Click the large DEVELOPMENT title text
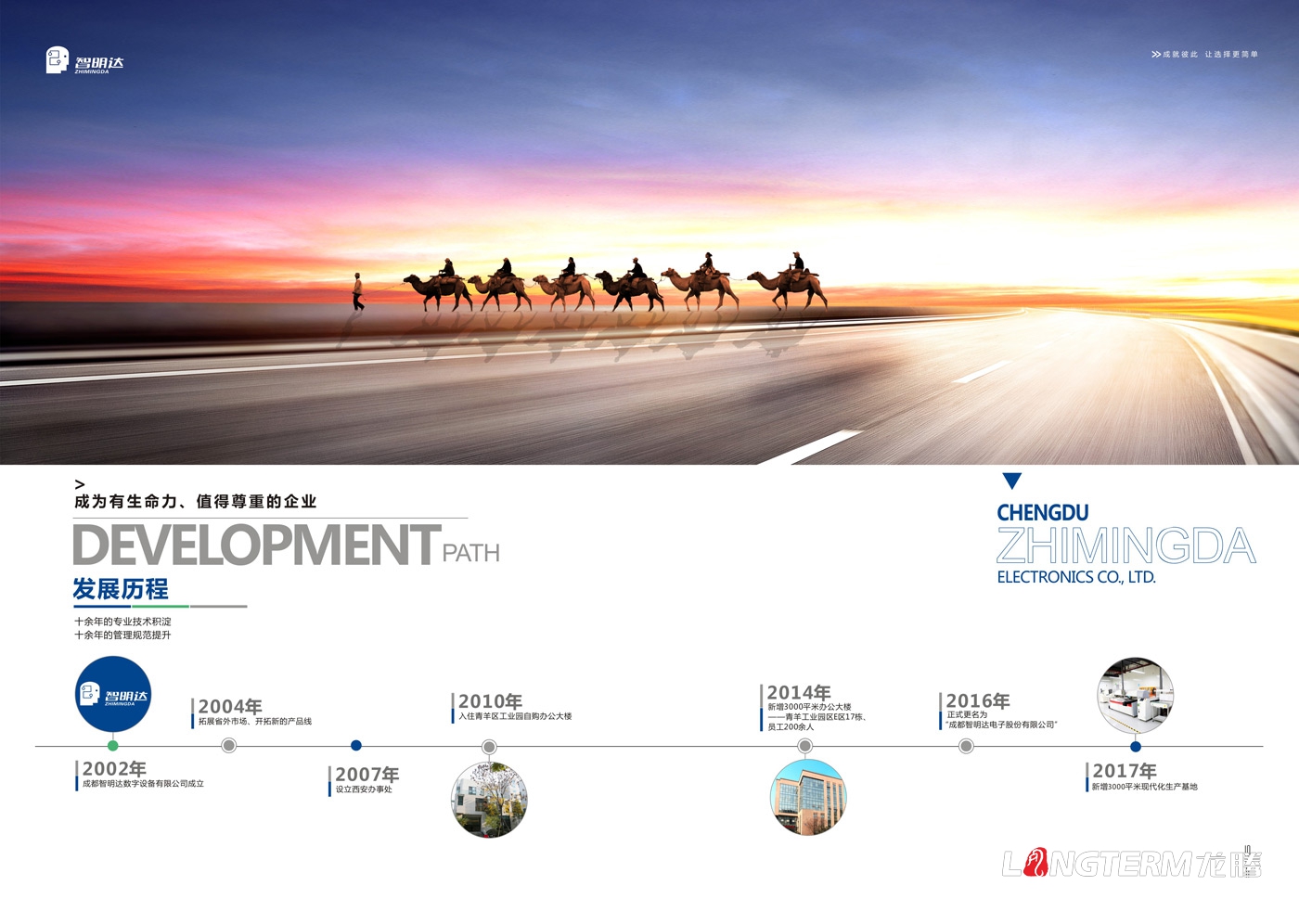1299x924 pixels. [x=256, y=545]
